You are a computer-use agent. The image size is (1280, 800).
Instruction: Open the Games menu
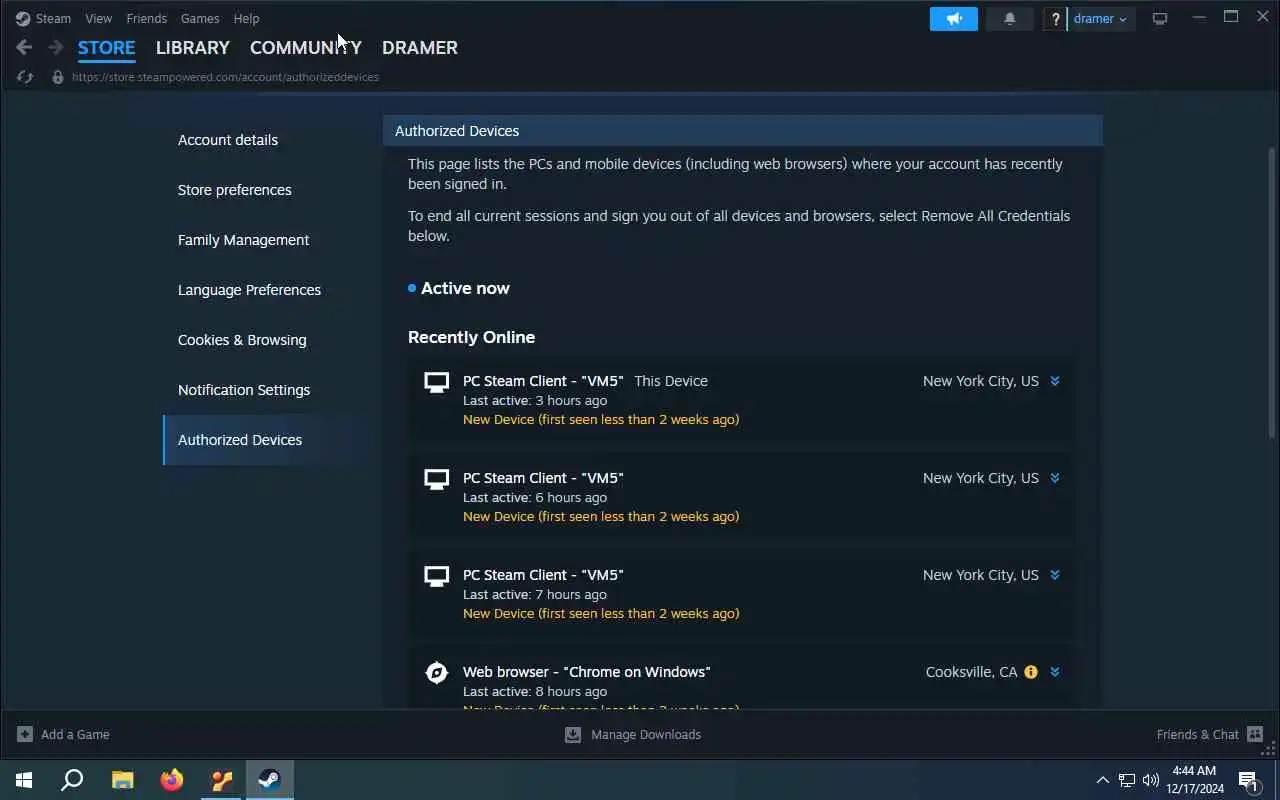click(x=200, y=18)
